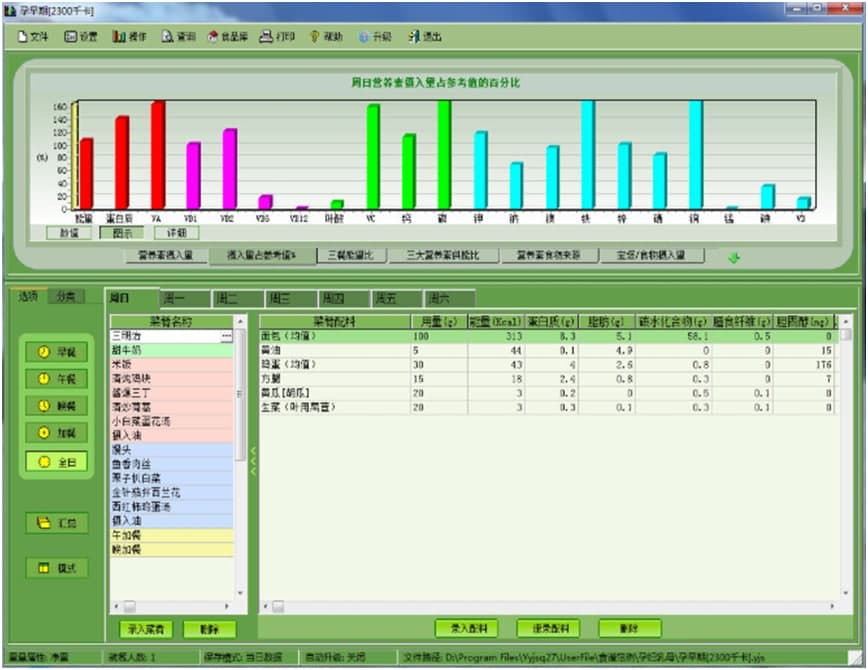Select the 午加餐 dish row
868x670 pixels.
tap(172, 535)
